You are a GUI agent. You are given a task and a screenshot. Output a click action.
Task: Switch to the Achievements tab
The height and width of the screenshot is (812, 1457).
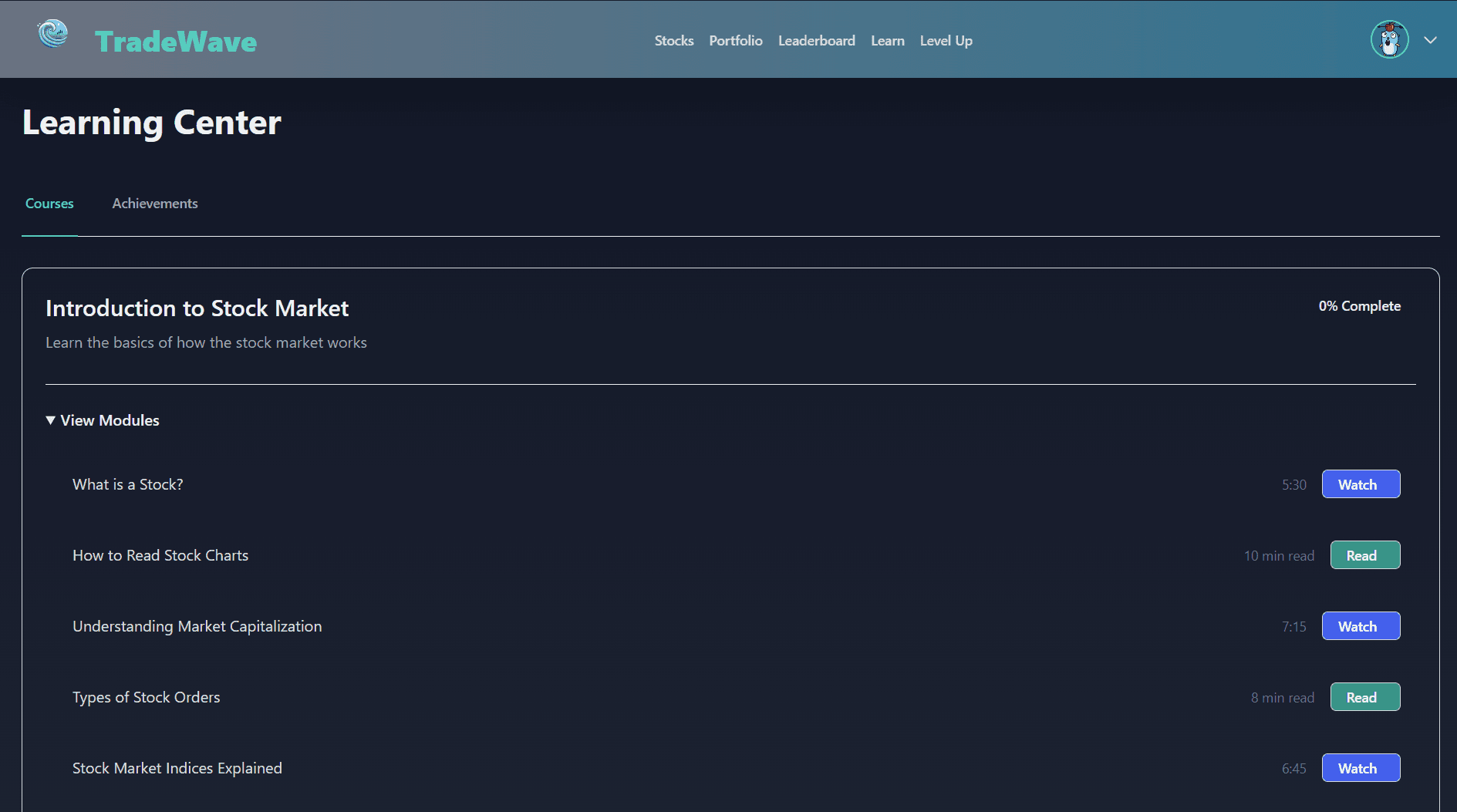[x=154, y=203]
